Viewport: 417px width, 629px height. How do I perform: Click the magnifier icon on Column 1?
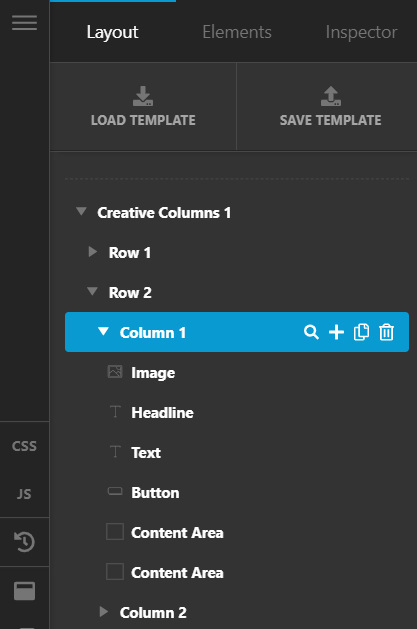click(x=311, y=332)
